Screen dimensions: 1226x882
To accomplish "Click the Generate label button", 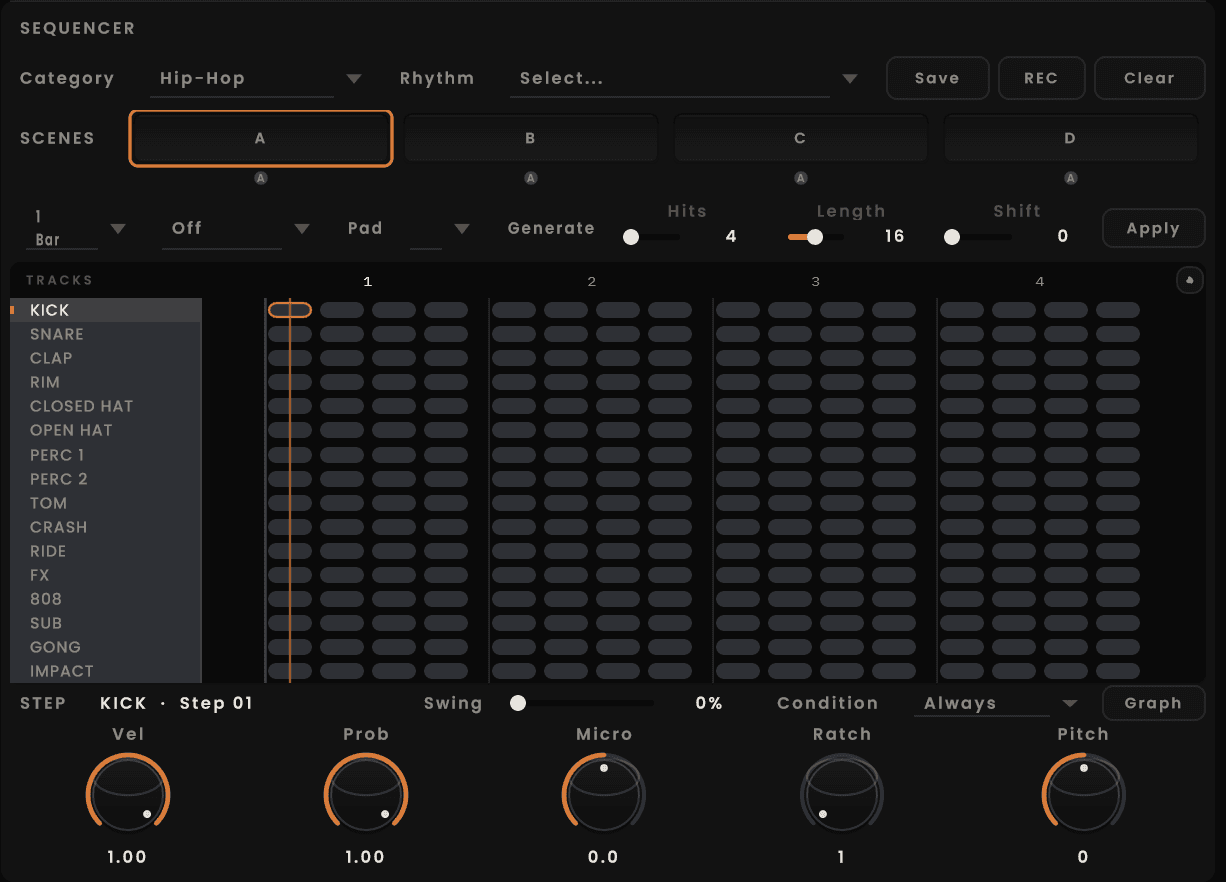I will 551,228.
